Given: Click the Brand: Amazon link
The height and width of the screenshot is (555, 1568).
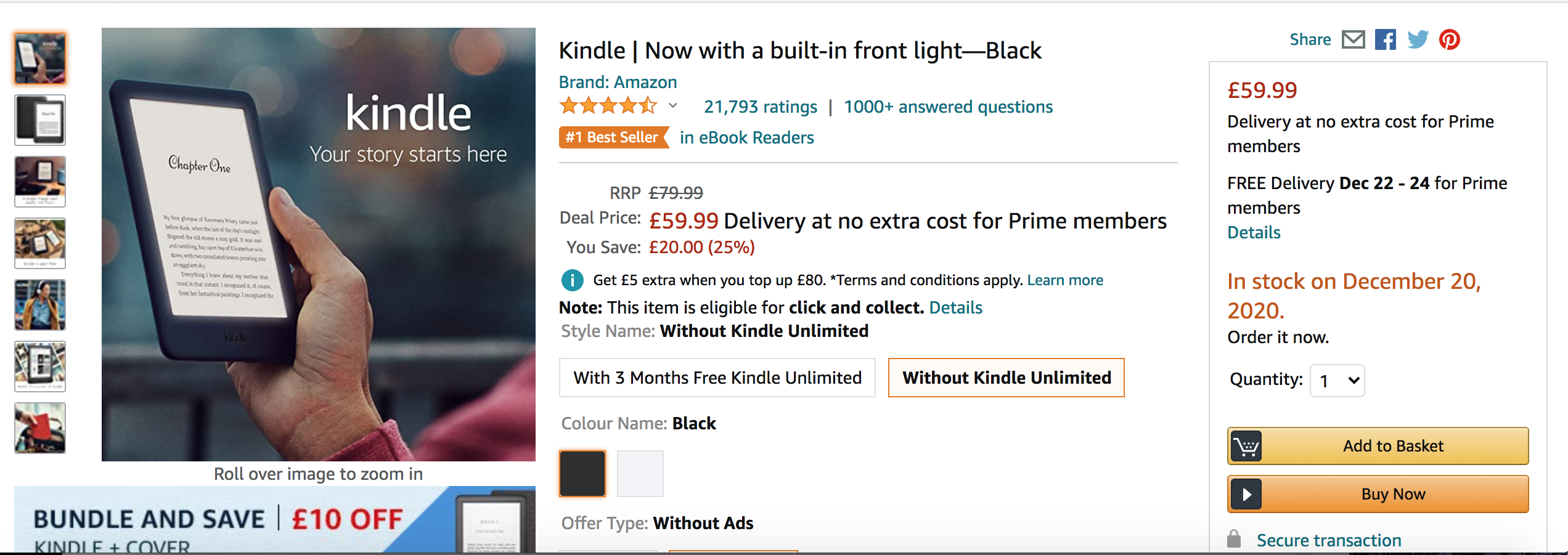Looking at the screenshot, I should [x=618, y=82].
